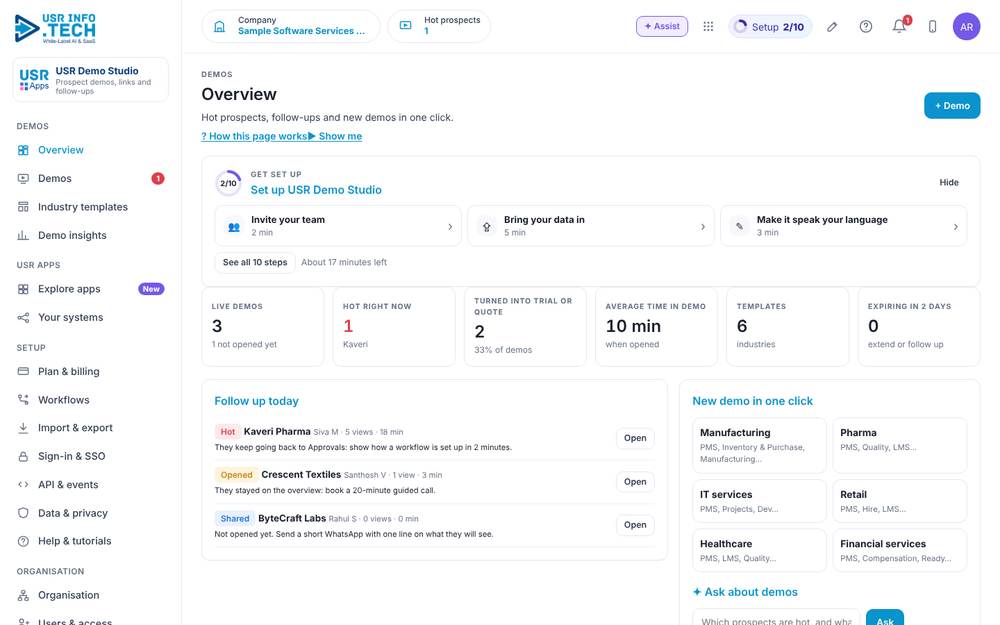Click the Show me link
This screenshot has height=625, width=1000.
click(x=335, y=136)
